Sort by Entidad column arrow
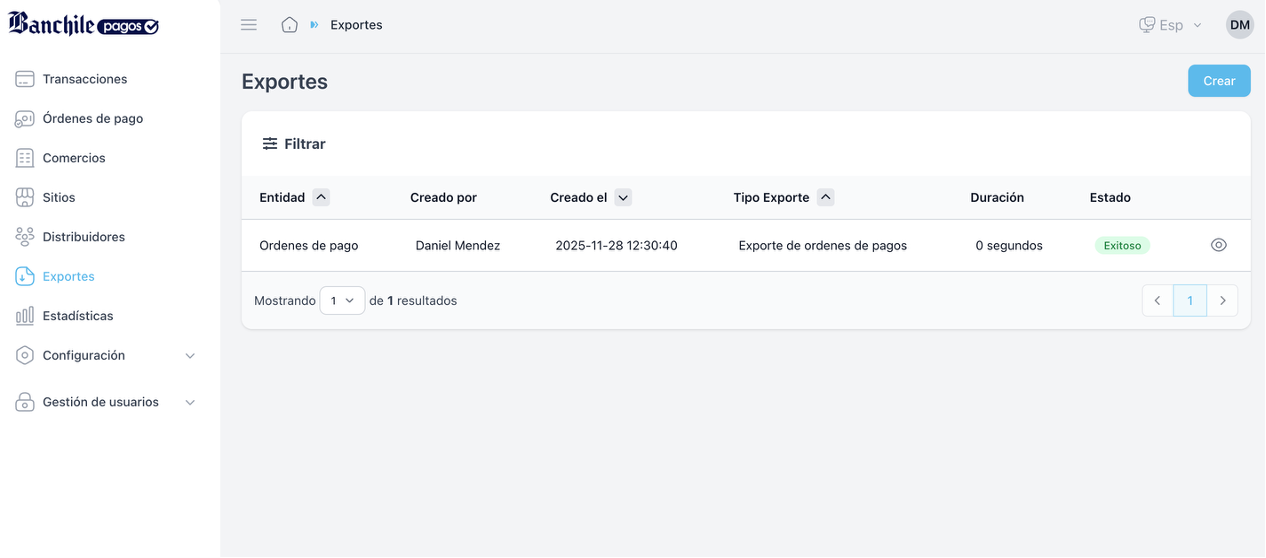This screenshot has height=558, width=1266. (321, 197)
